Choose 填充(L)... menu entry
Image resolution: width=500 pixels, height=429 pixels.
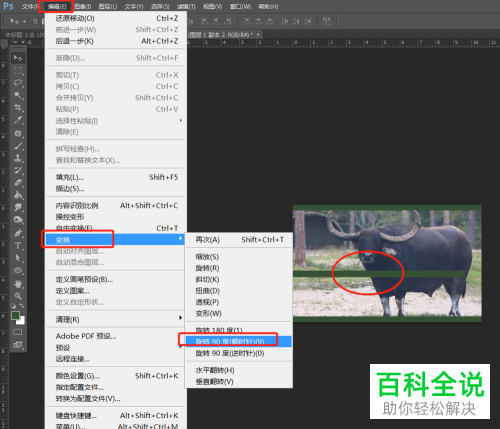pos(116,177)
